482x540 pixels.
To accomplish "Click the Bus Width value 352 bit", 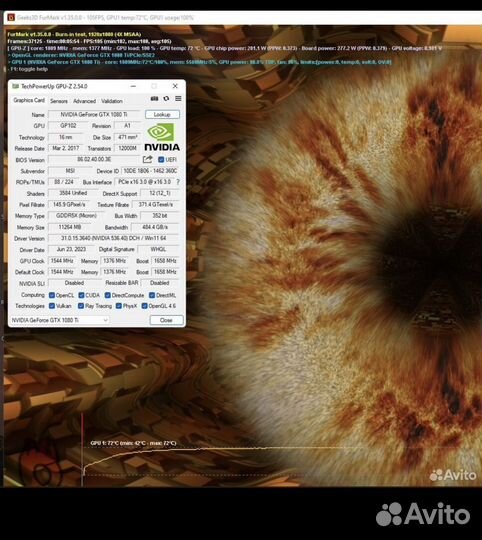I will tap(160, 216).
